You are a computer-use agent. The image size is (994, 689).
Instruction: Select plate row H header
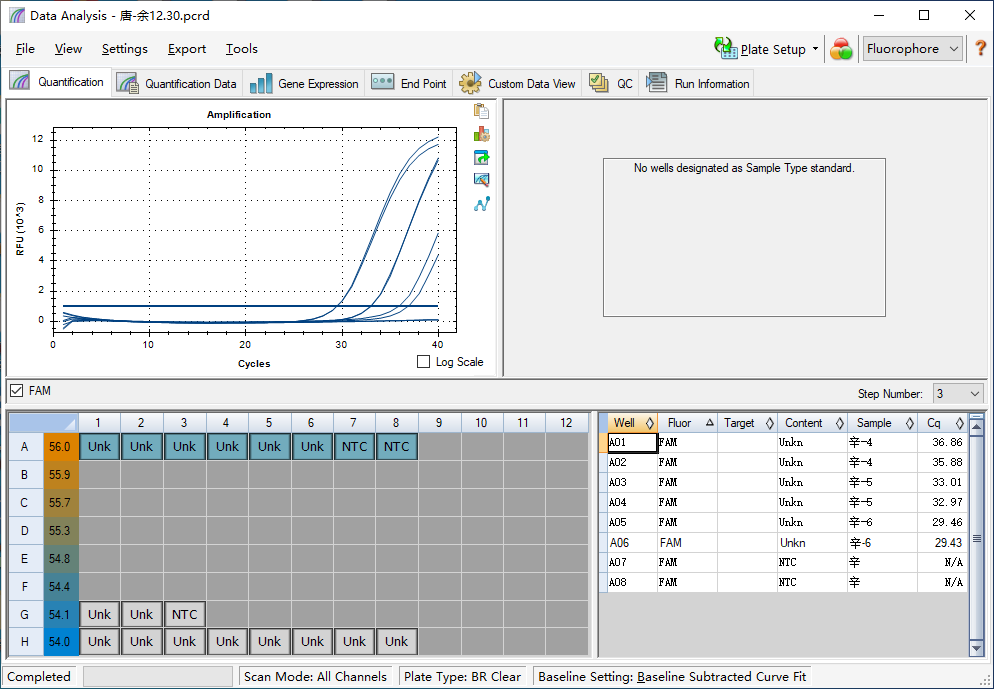(25, 641)
